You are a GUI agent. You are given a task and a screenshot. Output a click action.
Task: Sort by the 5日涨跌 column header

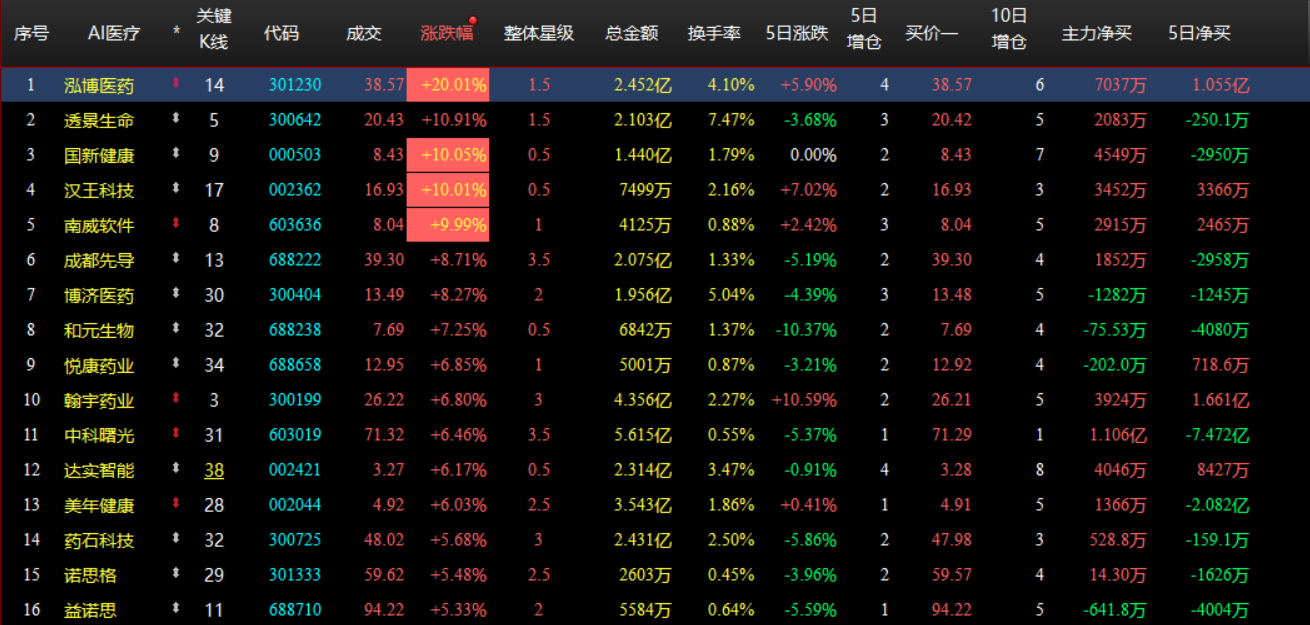click(797, 33)
